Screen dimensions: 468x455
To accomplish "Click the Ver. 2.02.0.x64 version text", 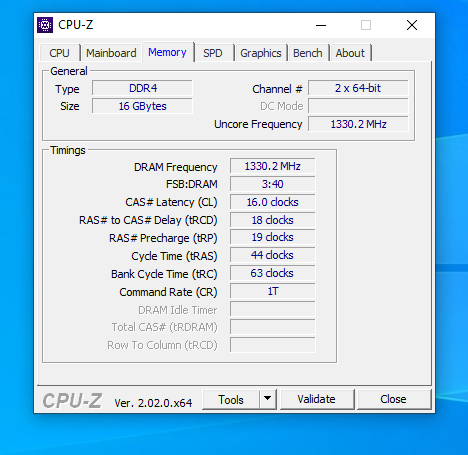I will 153,403.
